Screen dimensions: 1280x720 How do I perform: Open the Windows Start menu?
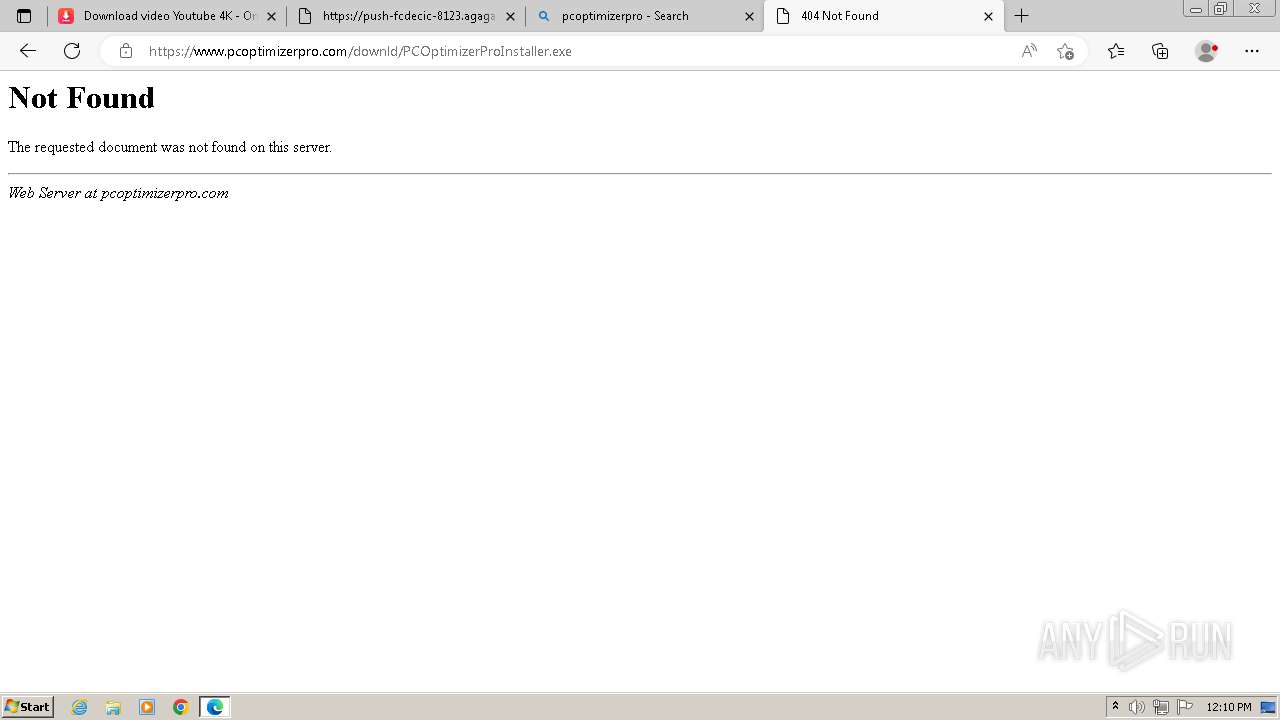tap(28, 707)
